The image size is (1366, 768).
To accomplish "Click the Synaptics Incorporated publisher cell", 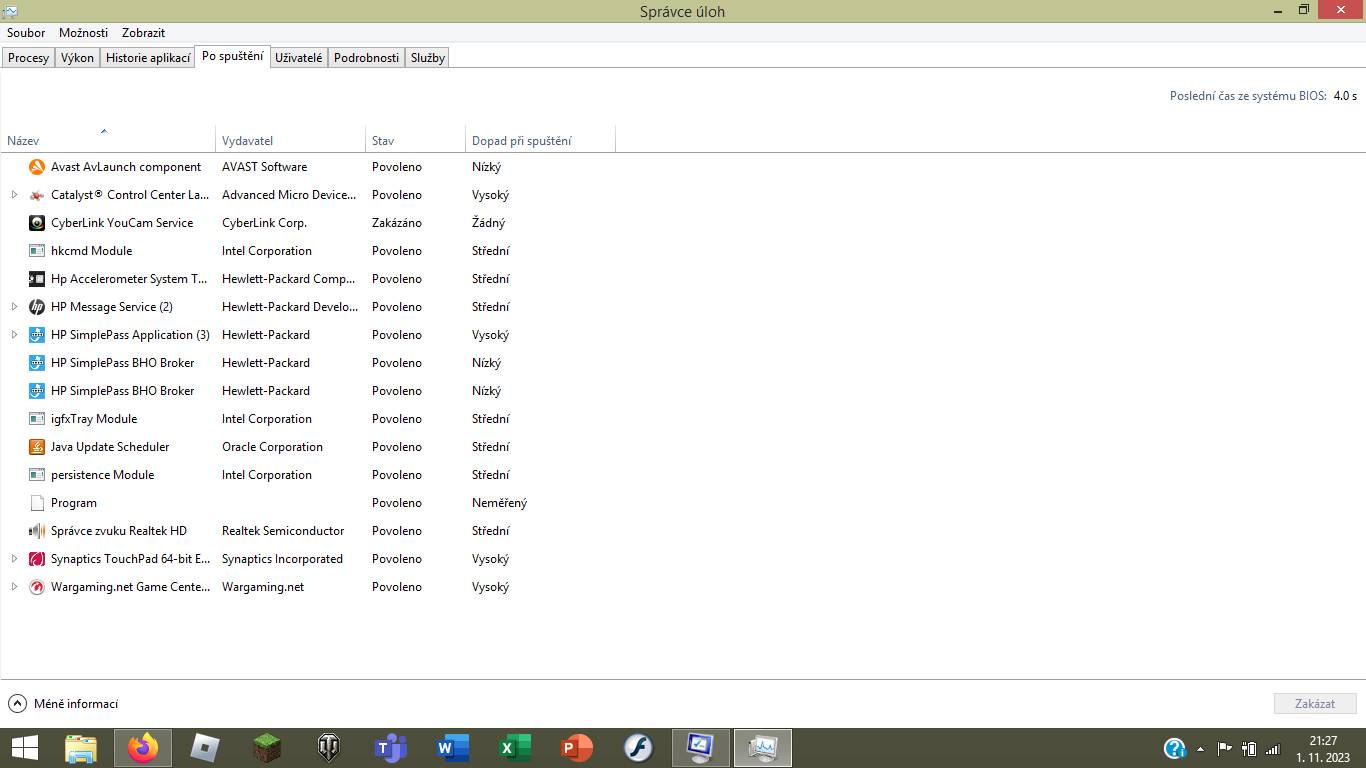I will click(x=282, y=559).
